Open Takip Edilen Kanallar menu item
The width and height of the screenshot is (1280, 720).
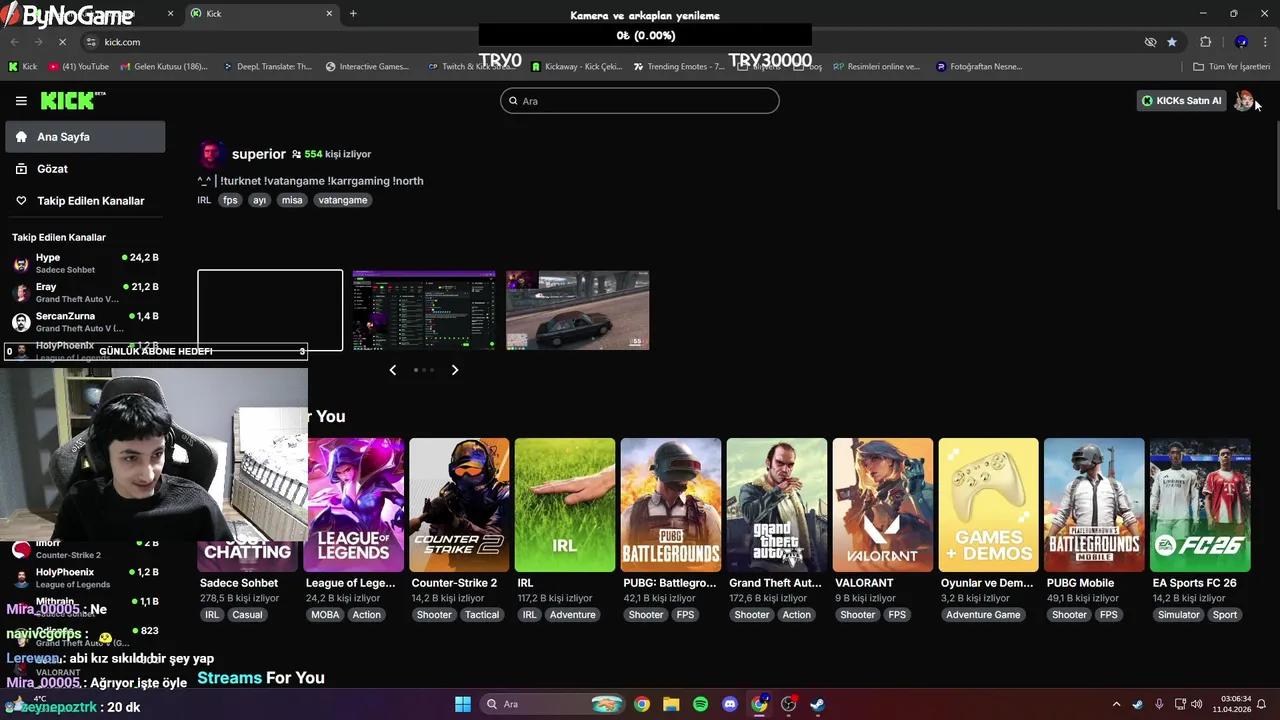(85, 201)
